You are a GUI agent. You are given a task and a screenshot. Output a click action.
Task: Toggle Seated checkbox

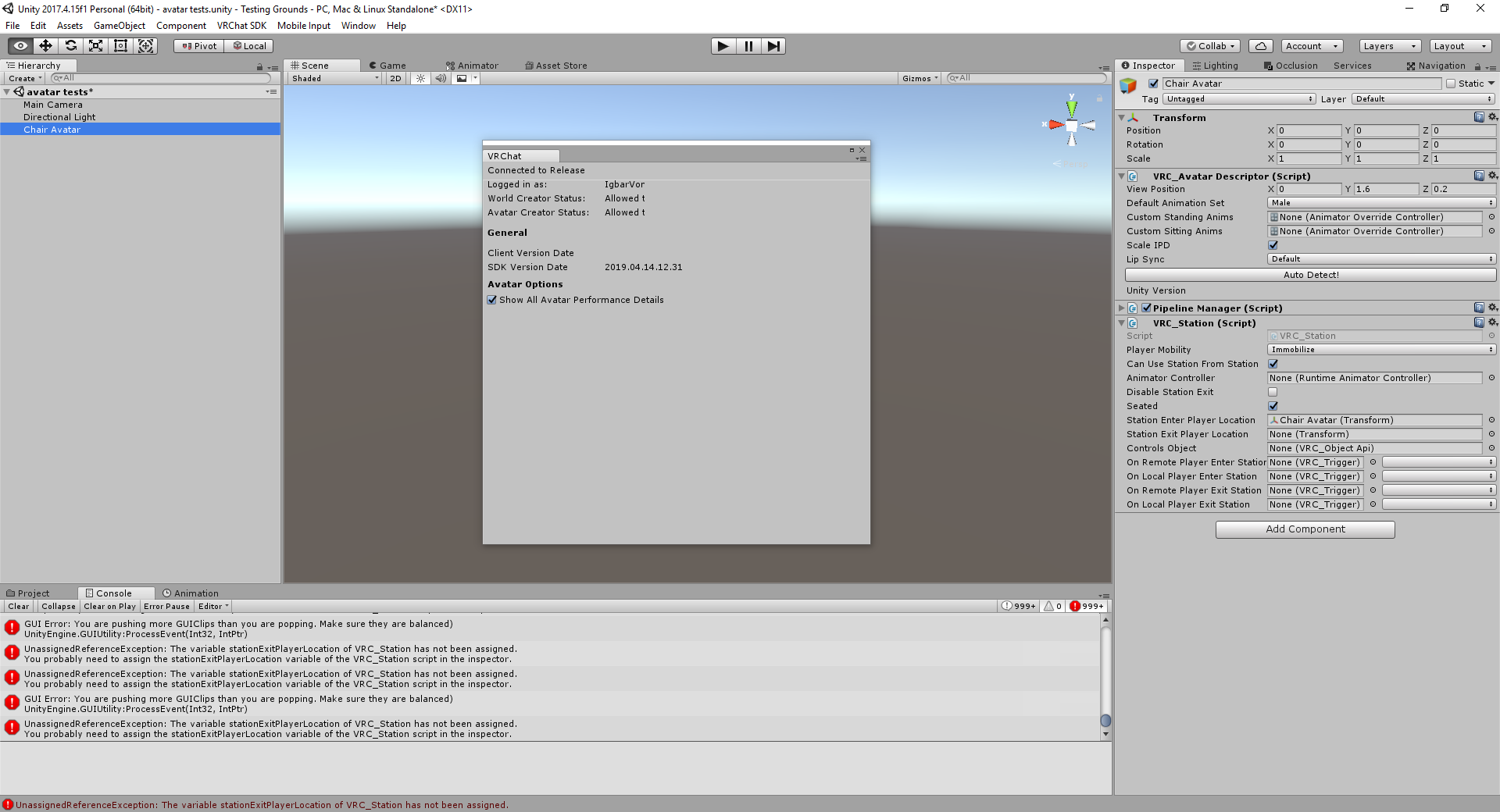pos(1273,406)
